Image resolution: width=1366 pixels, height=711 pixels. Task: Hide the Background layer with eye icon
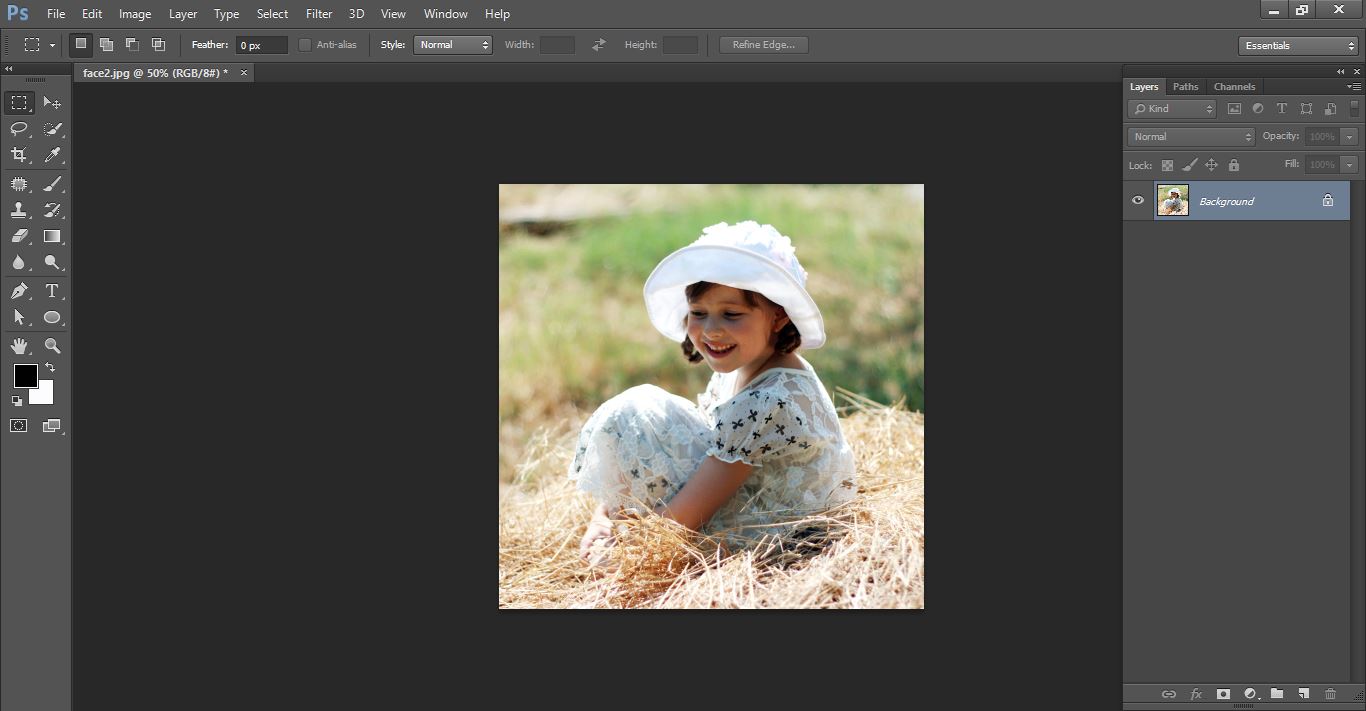click(1138, 201)
